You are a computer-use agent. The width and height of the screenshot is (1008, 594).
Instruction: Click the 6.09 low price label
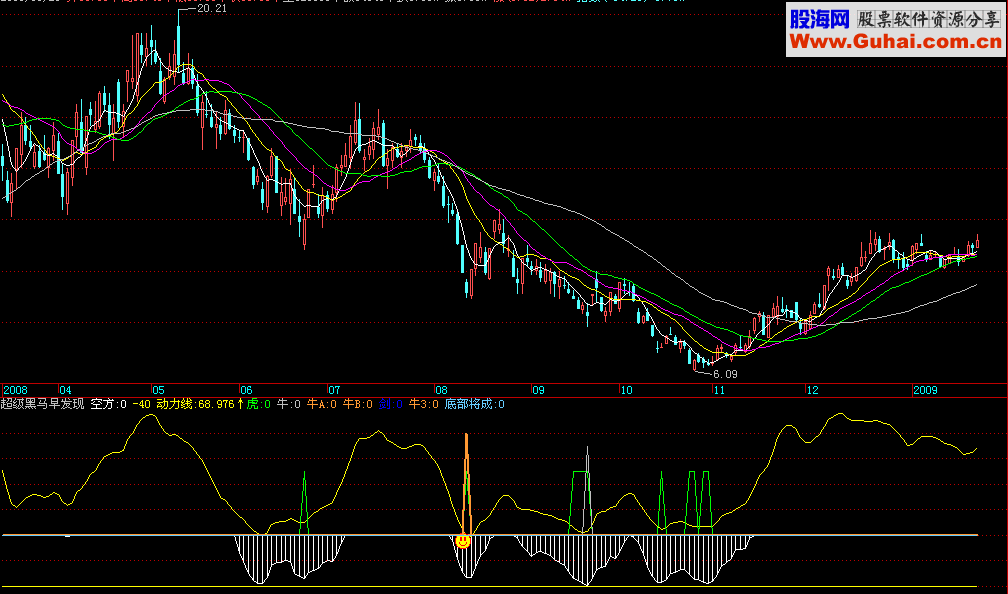pyautogui.click(x=725, y=374)
